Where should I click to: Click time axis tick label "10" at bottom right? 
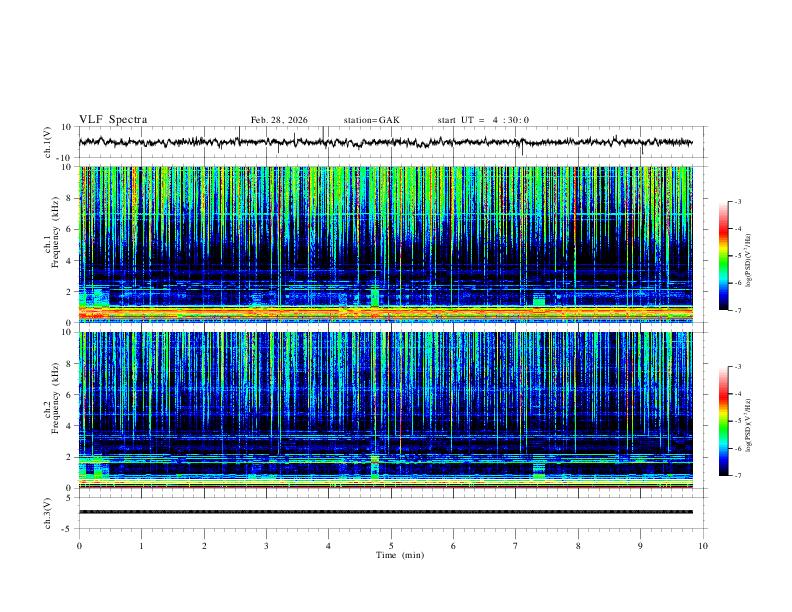[x=703, y=546]
